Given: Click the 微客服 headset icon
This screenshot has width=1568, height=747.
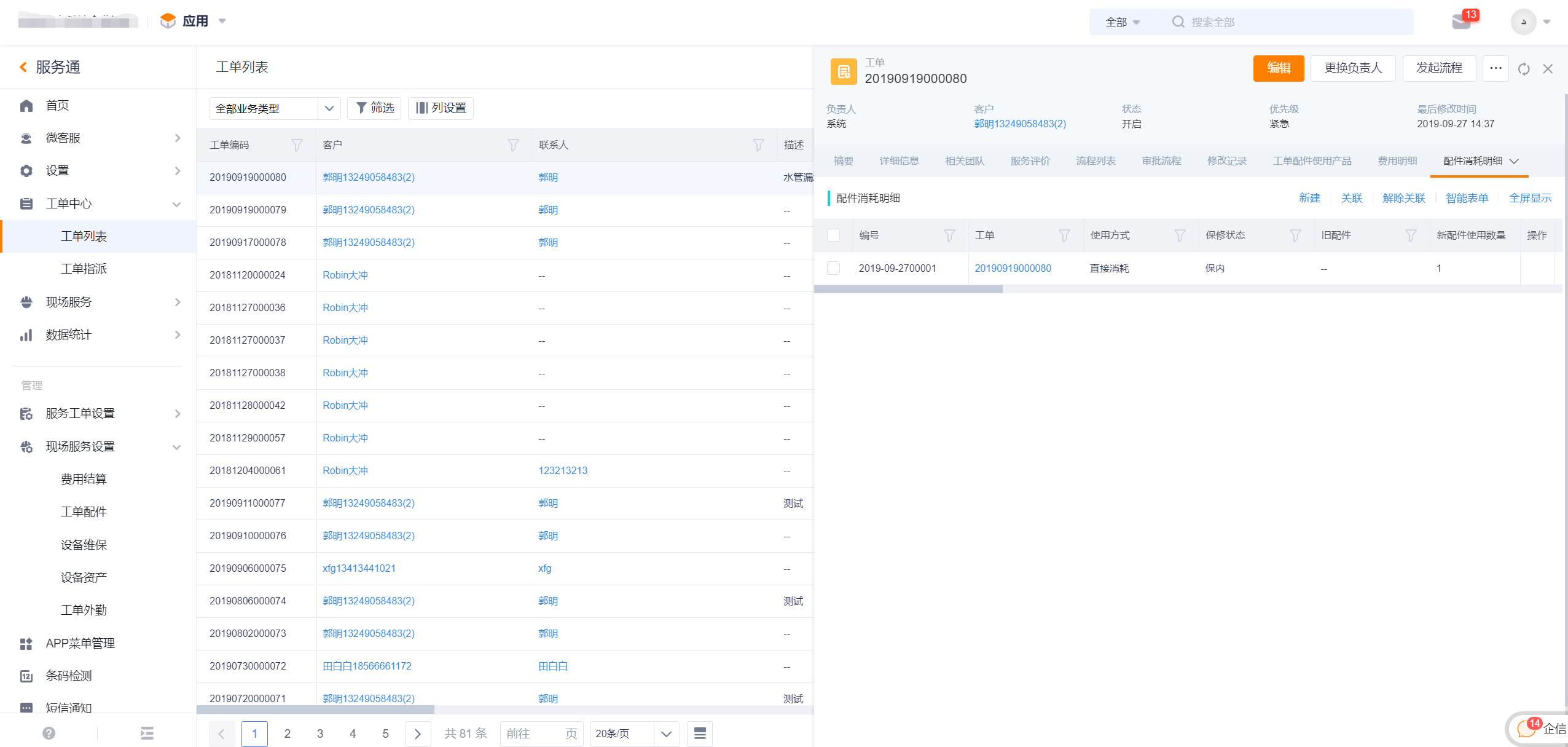Looking at the screenshot, I should point(26,138).
